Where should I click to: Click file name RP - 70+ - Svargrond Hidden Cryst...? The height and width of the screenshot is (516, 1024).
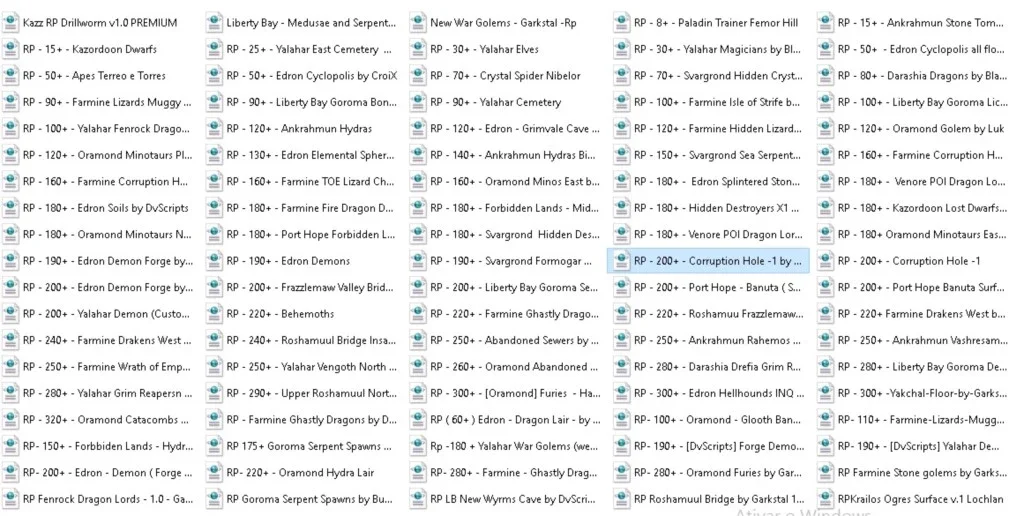coord(718,76)
